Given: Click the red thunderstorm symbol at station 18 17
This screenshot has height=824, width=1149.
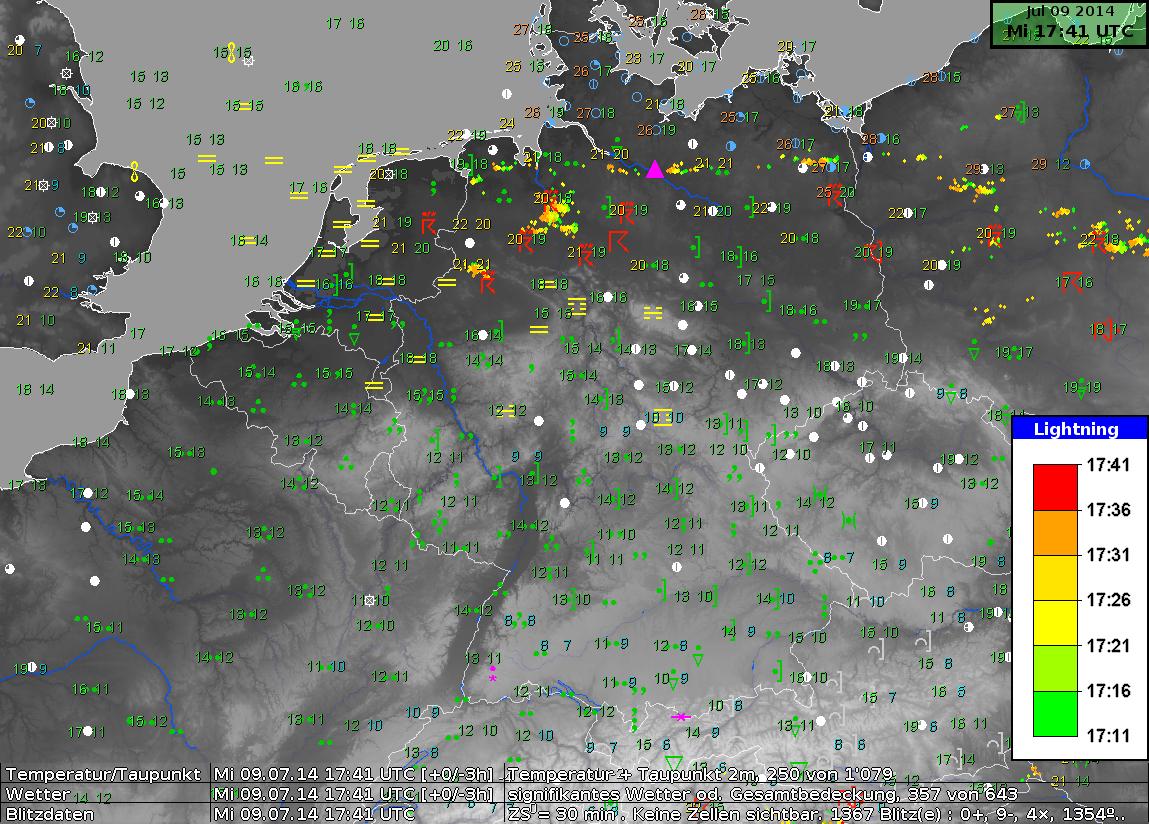Looking at the screenshot, I should tap(1106, 329).
